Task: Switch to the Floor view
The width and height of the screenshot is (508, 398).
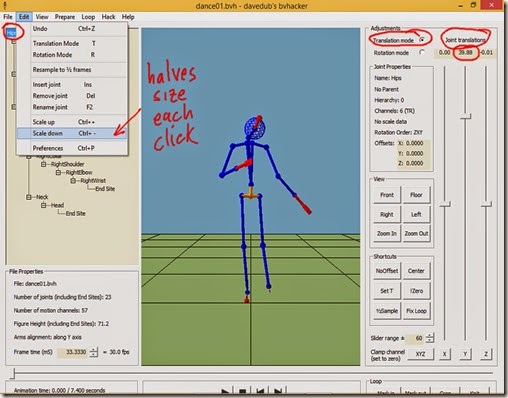Action: 416,195
